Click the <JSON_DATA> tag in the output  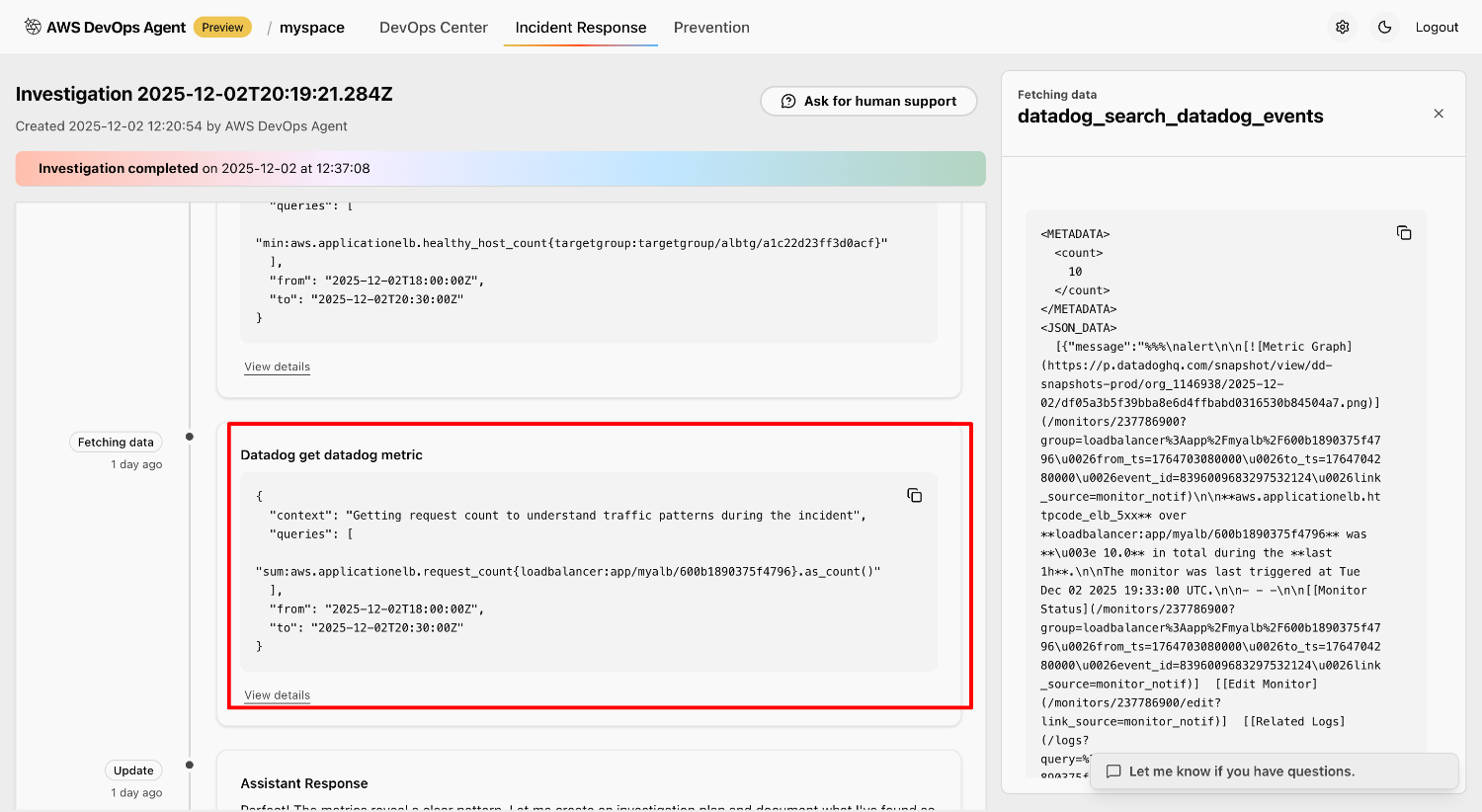[1079, 328]
